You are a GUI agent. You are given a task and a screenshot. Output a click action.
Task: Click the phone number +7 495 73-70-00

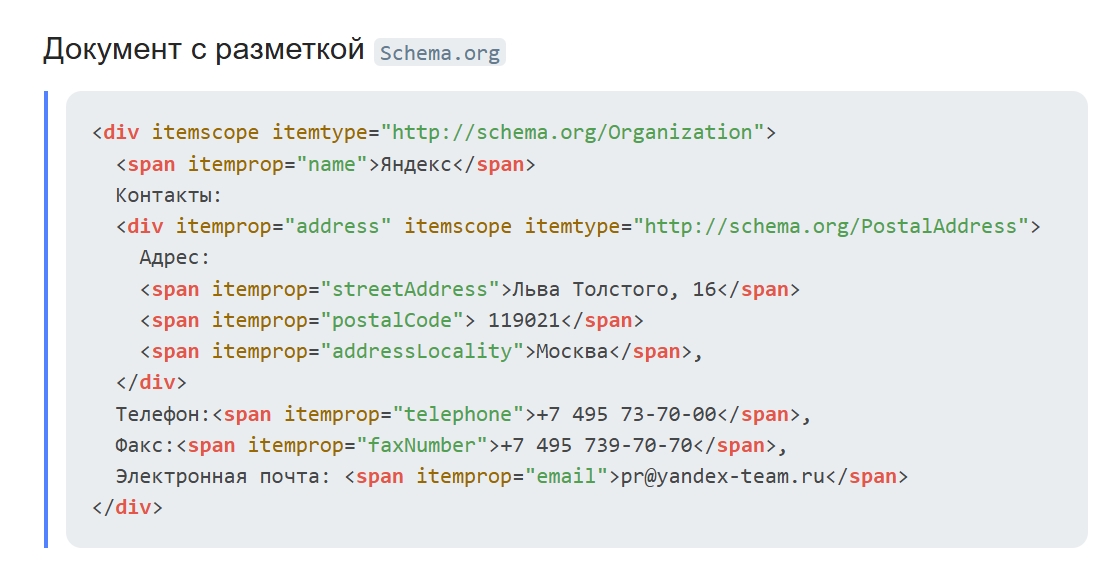(626, 414)
